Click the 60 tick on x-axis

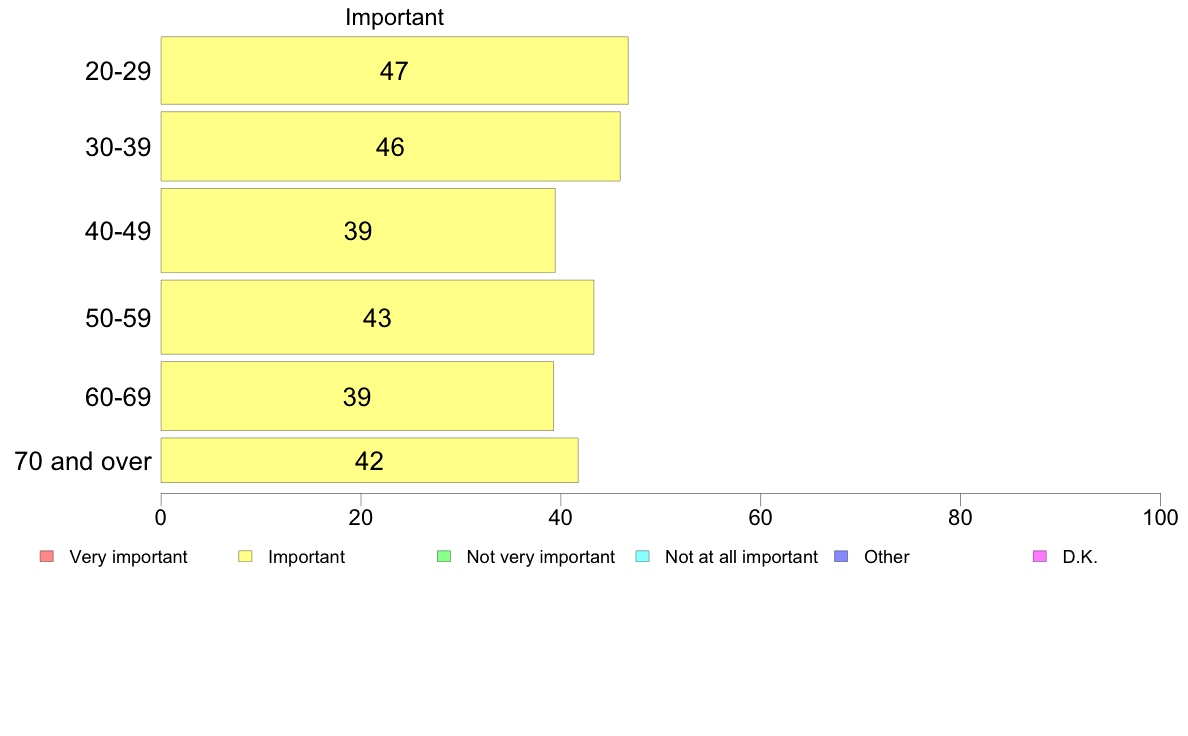pos(761,518)
